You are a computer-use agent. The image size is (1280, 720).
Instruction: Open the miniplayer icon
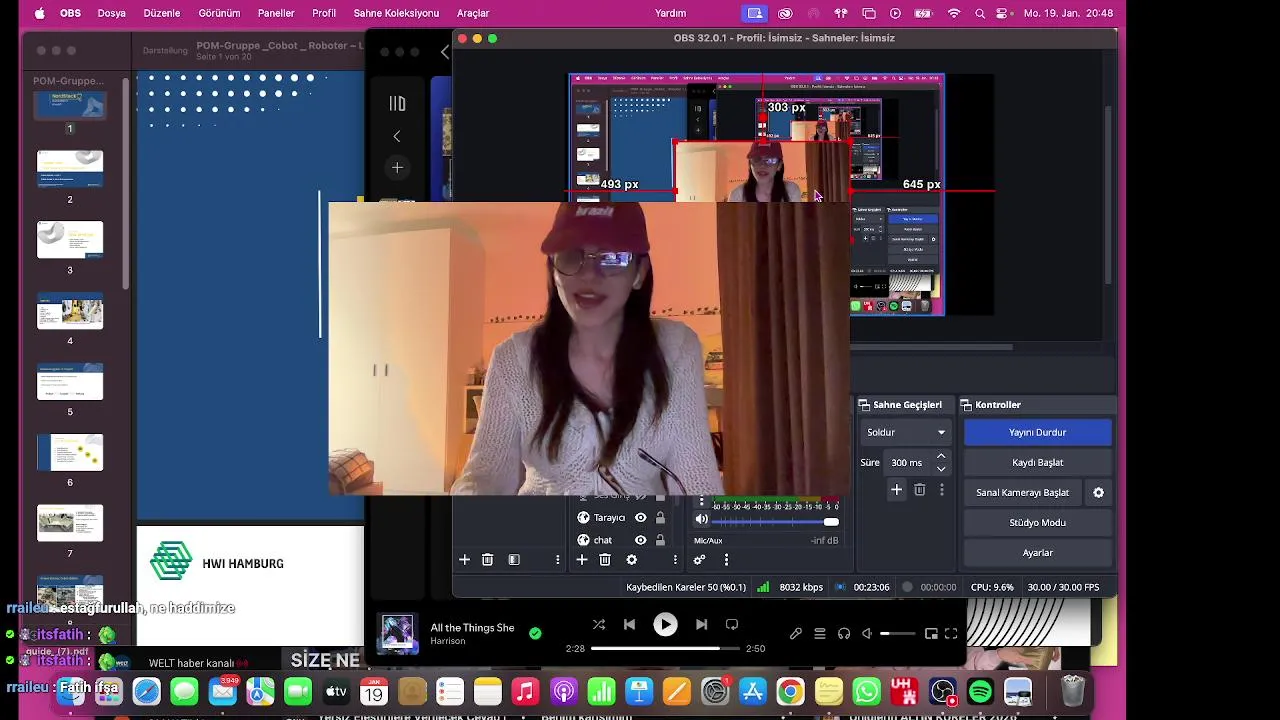[x=931, y=633]
